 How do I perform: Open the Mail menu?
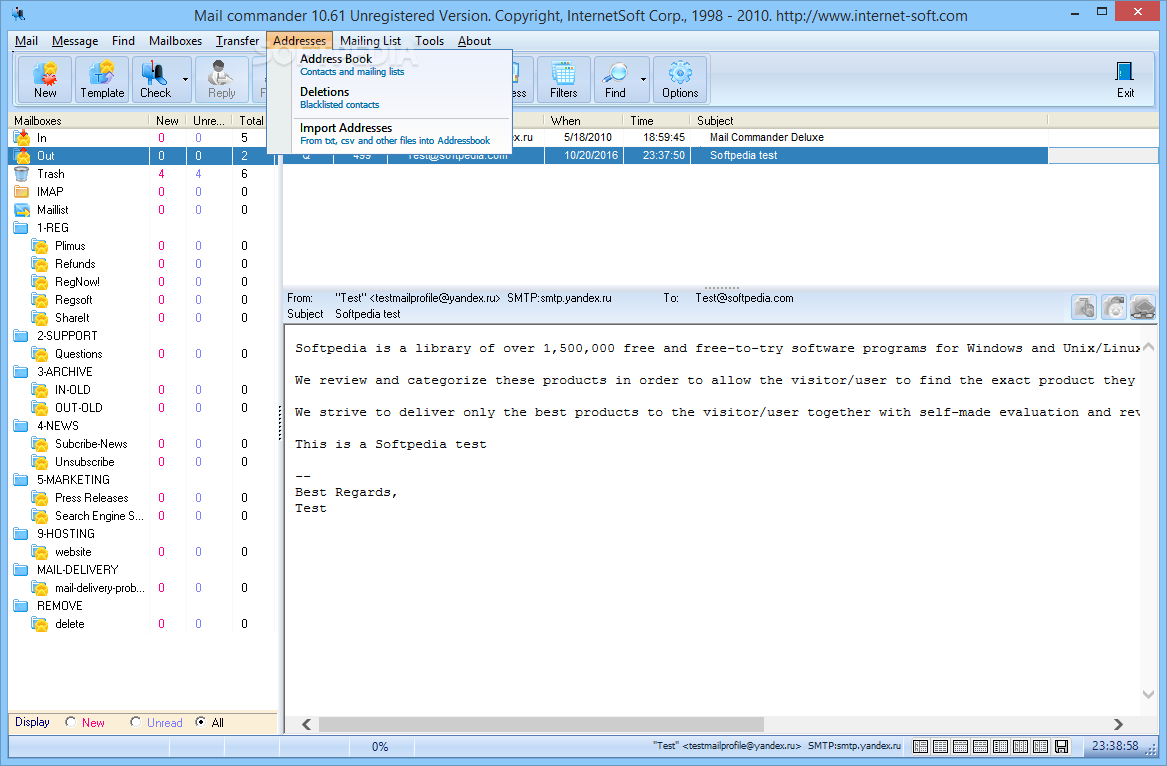26,41
